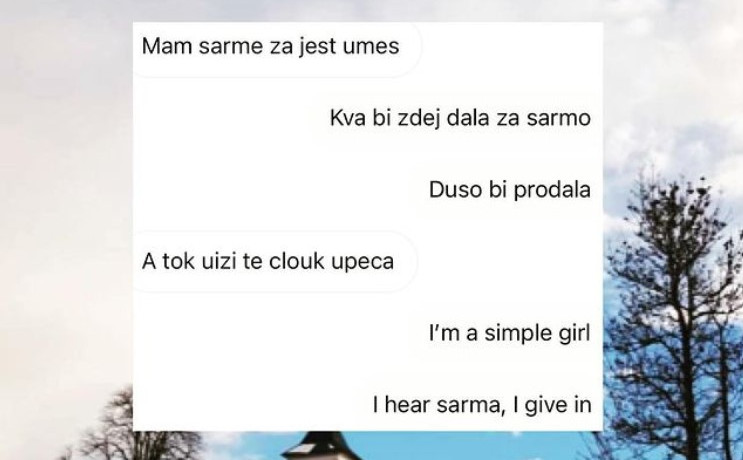Click the word "prodala" in the third message
743x460 pixels.
[x=552, y=190]
